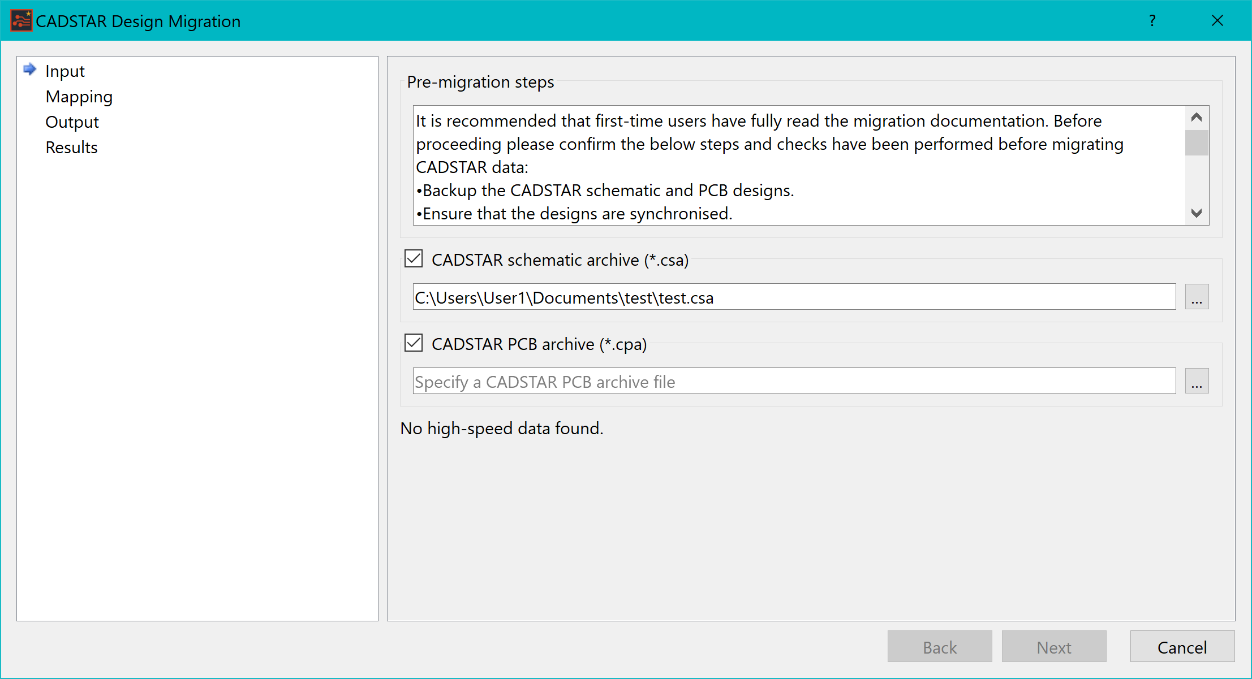
Task: Click the 'CADSTAR Design Migration' title text
Action: point(139,21)
